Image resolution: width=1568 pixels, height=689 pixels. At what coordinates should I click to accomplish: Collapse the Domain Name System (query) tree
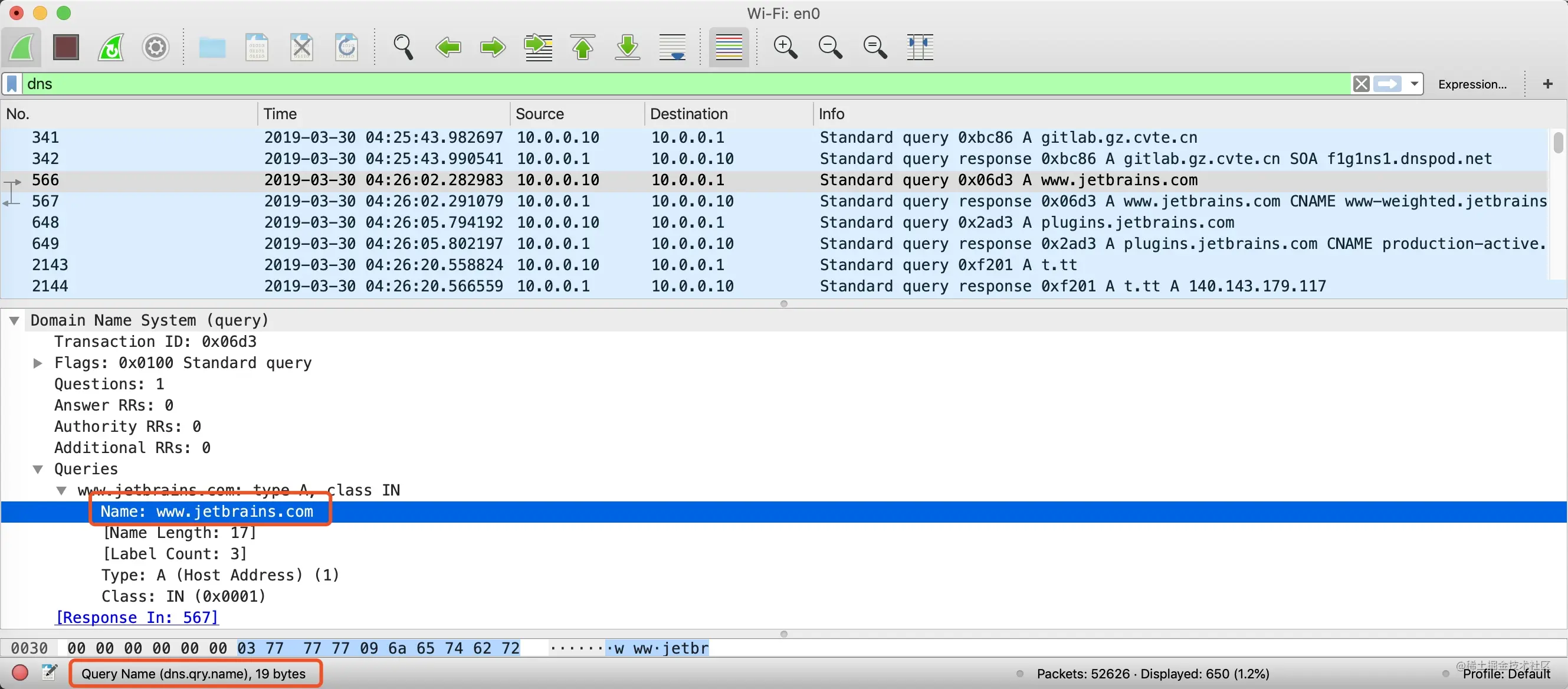tap(14, 321)
